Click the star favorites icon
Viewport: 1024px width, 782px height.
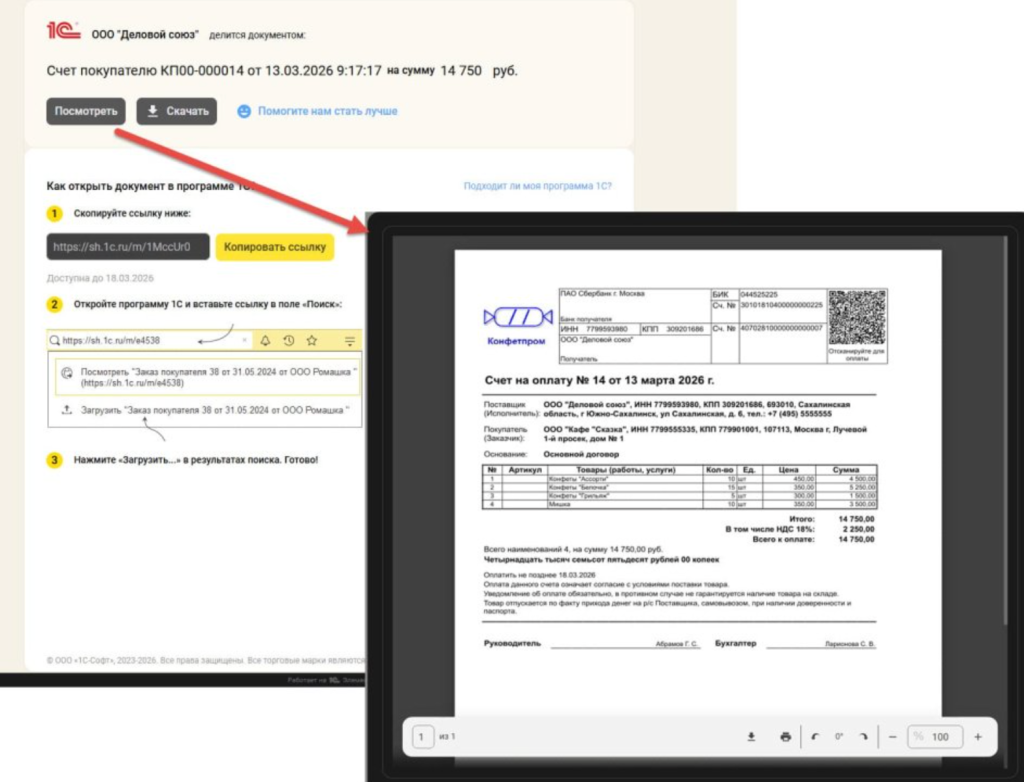pos(312,340)
